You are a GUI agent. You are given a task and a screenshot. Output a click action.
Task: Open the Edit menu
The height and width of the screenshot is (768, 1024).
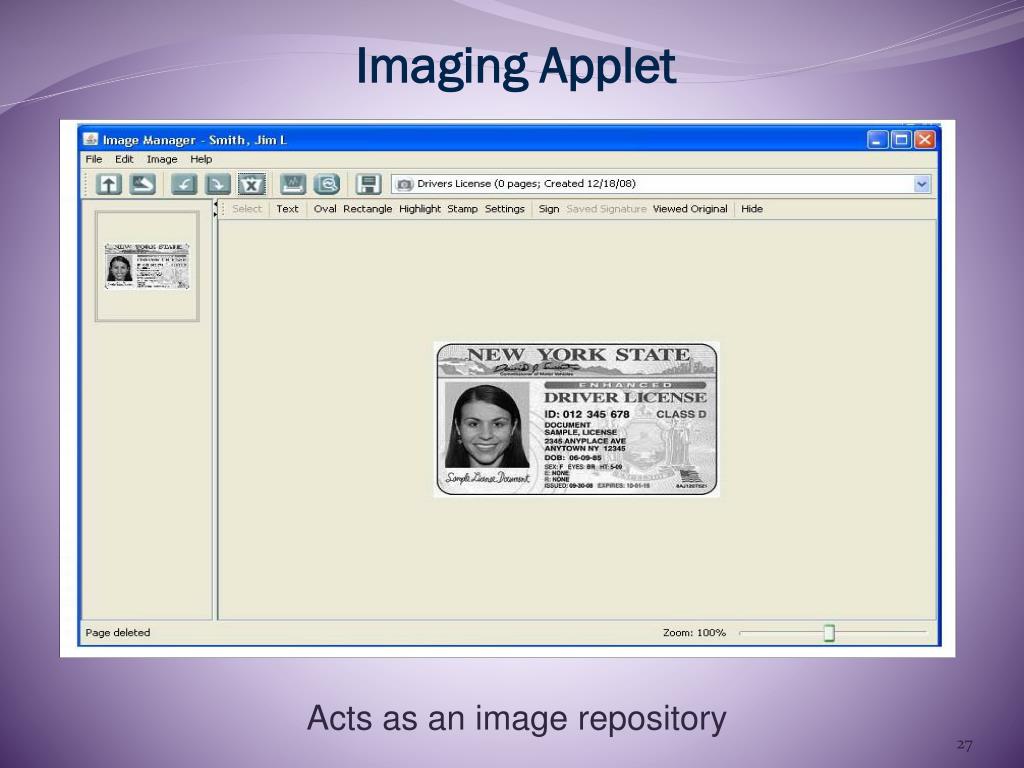tap(124, 159)
